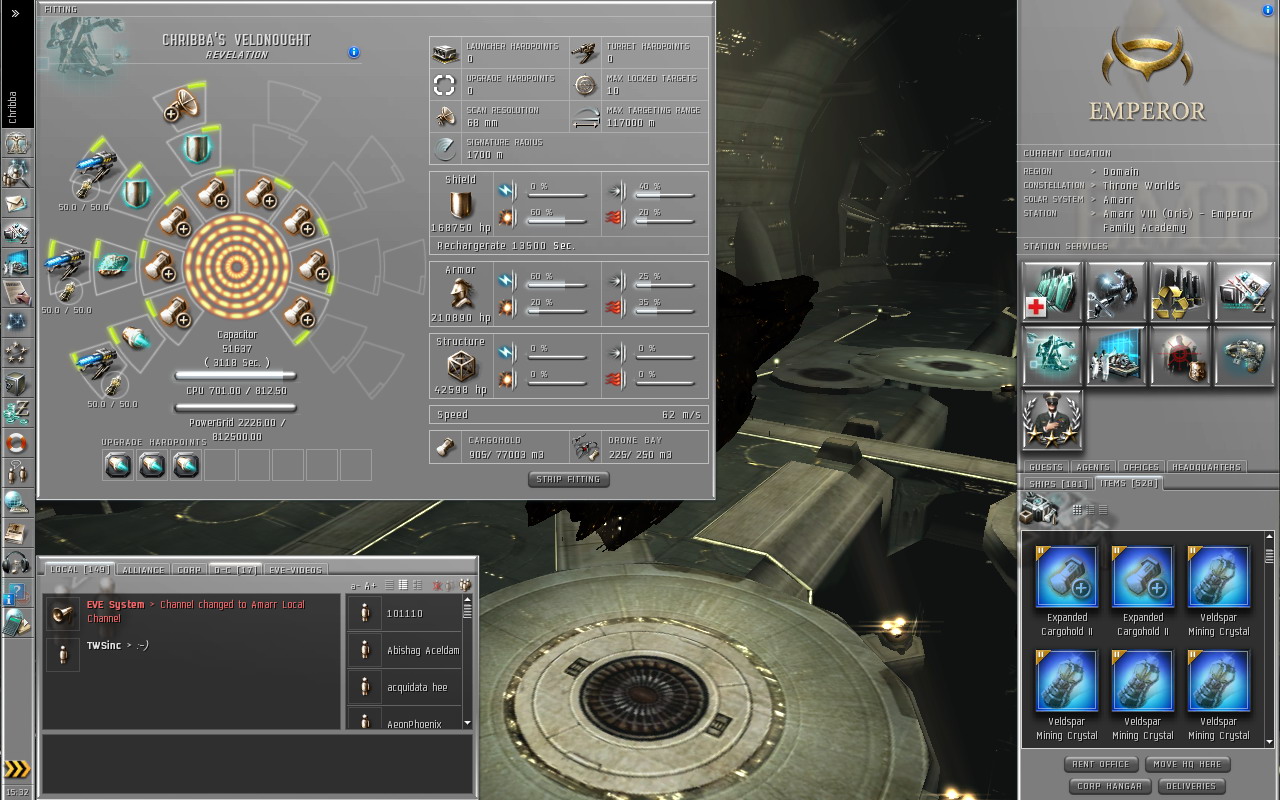
Task: Click the Strip Fitting button
Action: 568,479
